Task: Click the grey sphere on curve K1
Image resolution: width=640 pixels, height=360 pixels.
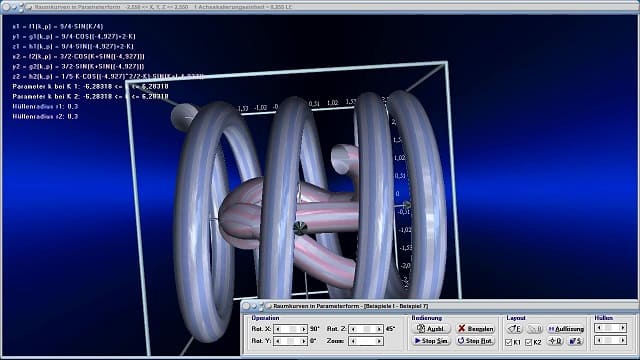Action: (184, 117)
